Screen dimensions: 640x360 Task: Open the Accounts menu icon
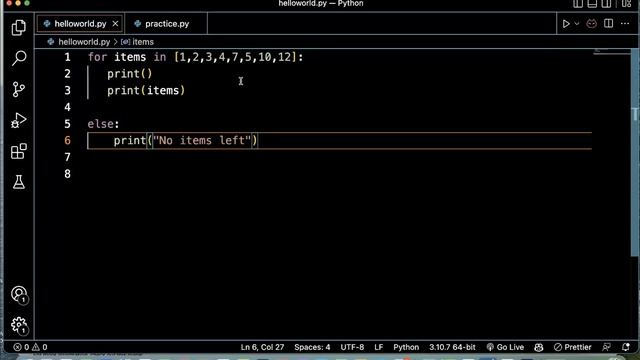[x=19, y=294]
